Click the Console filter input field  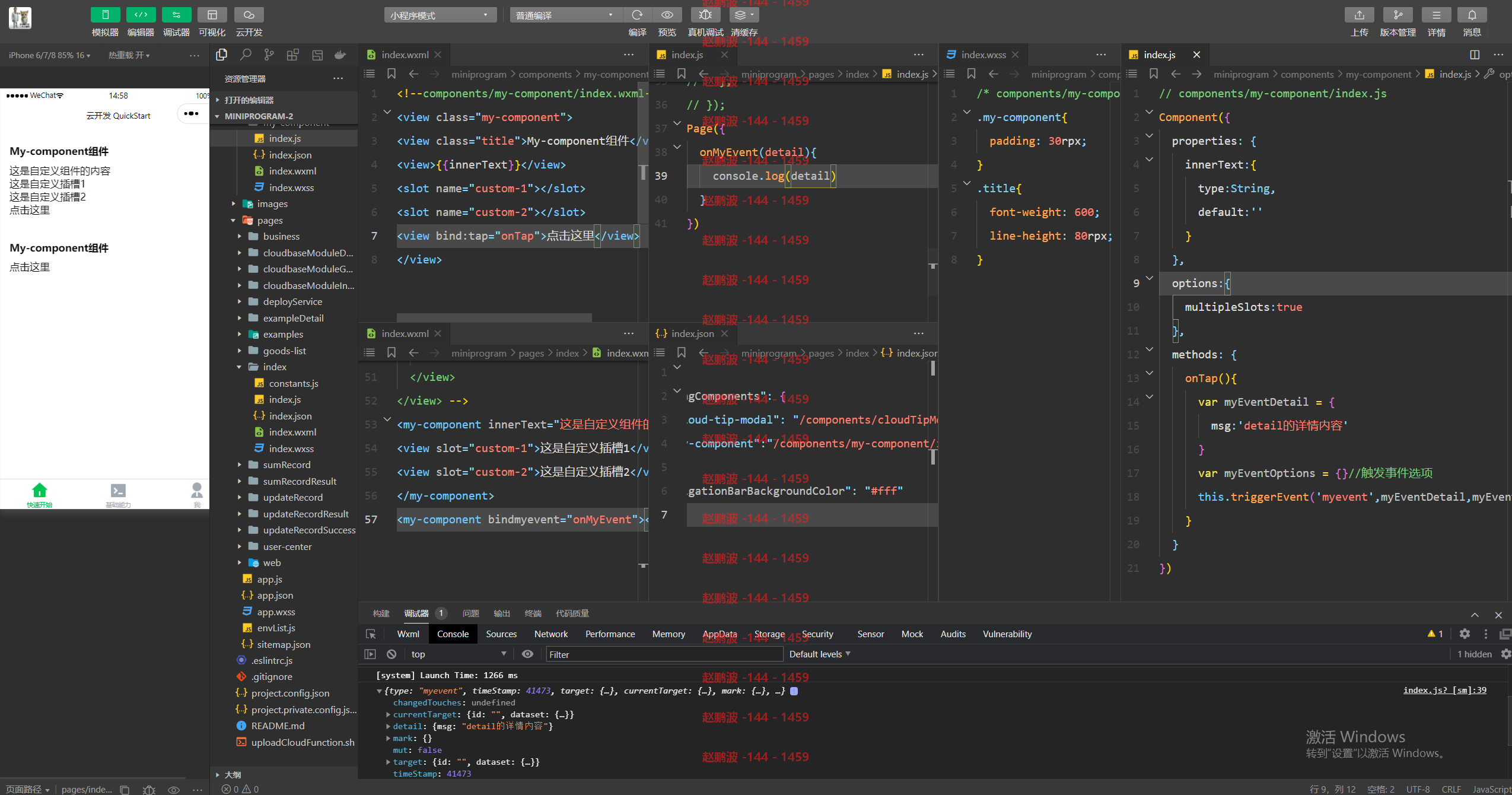pos(664,654)
